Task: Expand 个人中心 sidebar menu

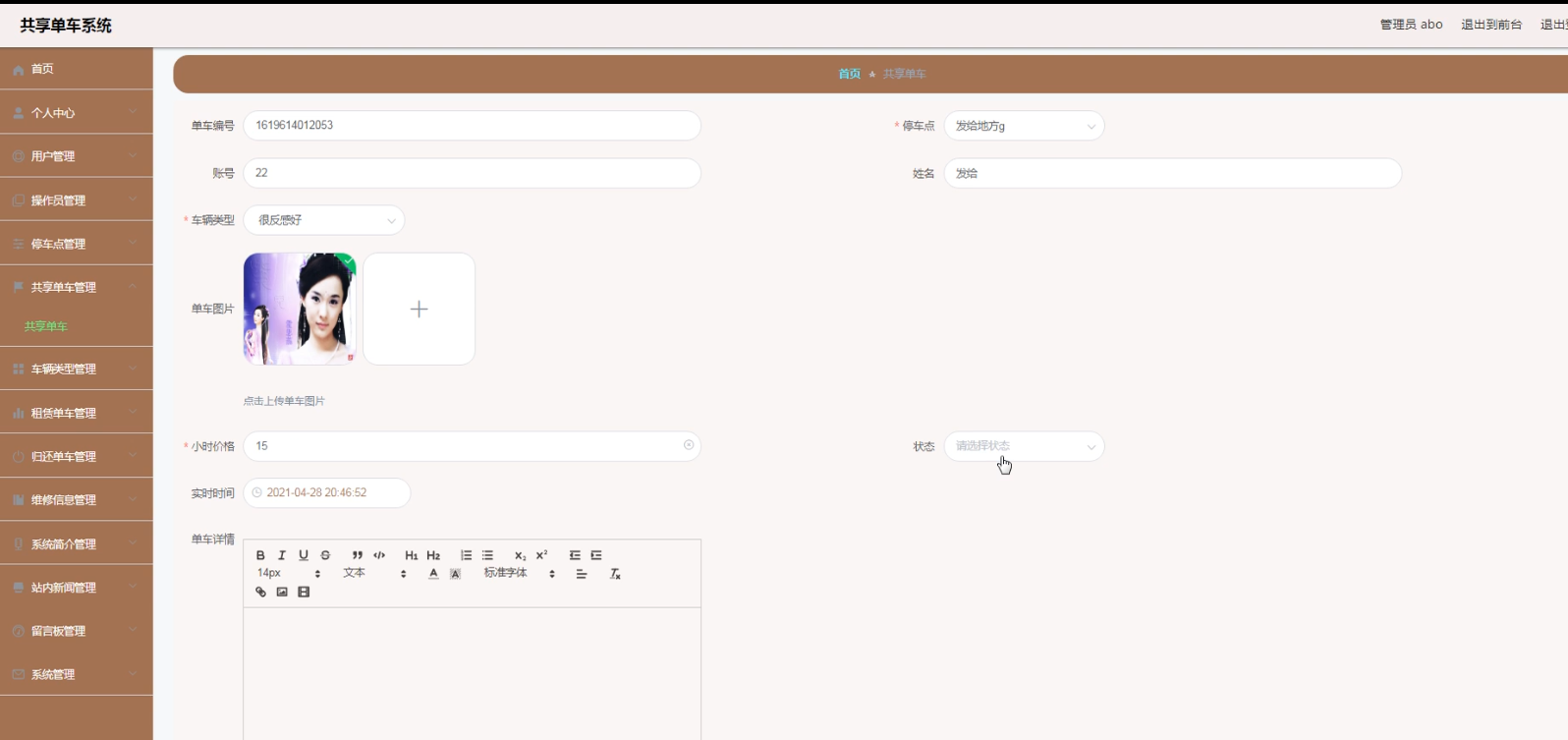Action: [x=77, y=113]
